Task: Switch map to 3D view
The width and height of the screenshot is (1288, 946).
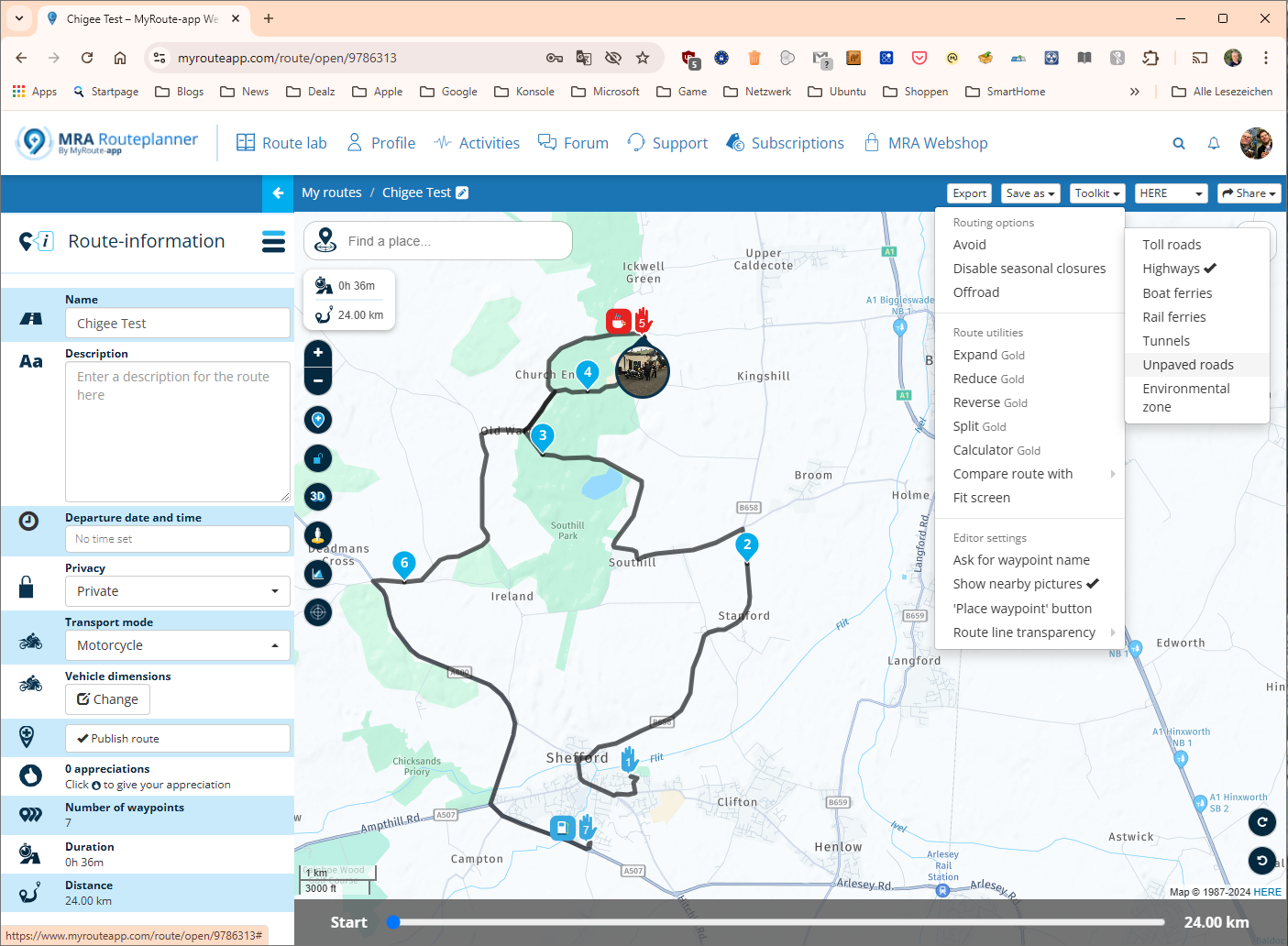Action: coord(318,497)
